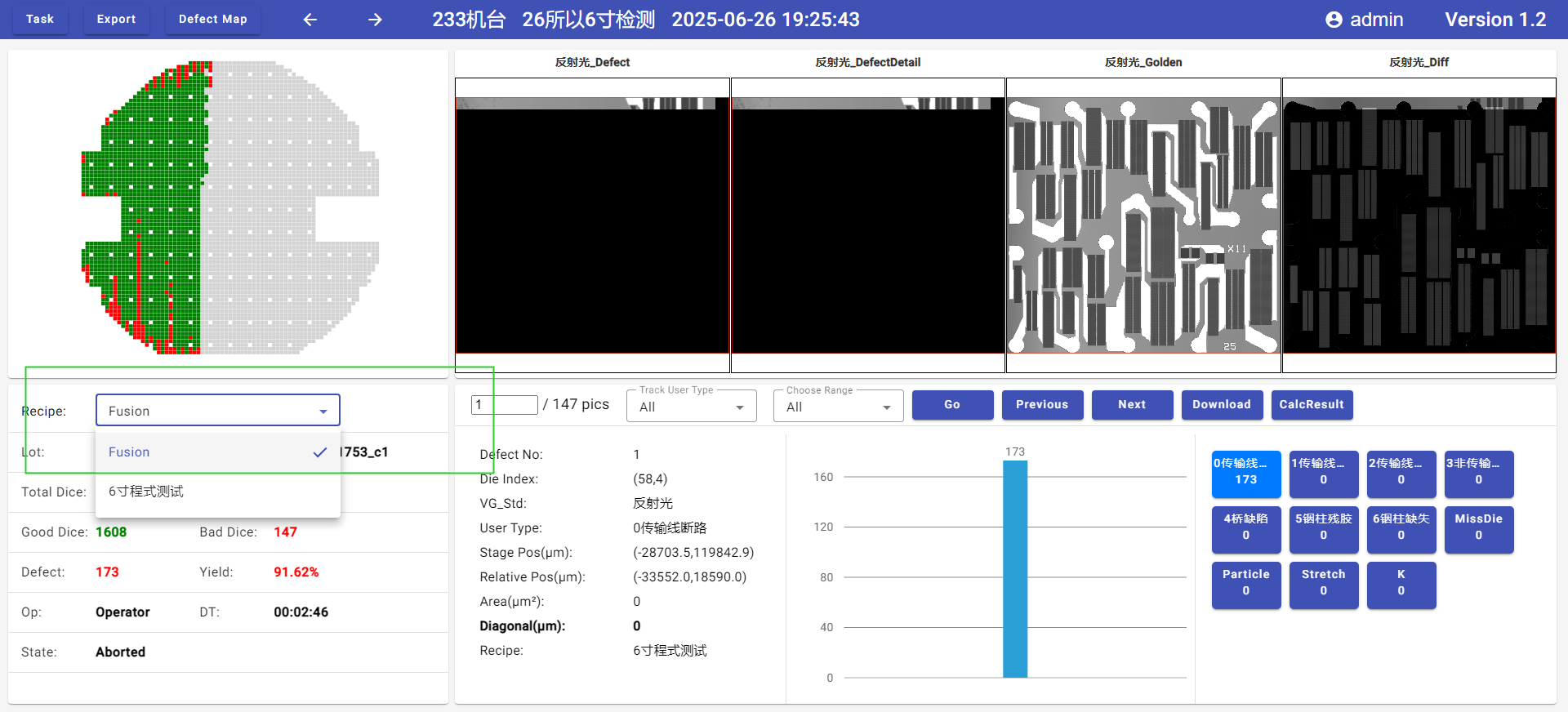Select the 0传输线 defect category with 173
The image size is (1568, 712).
point(1245,473)
